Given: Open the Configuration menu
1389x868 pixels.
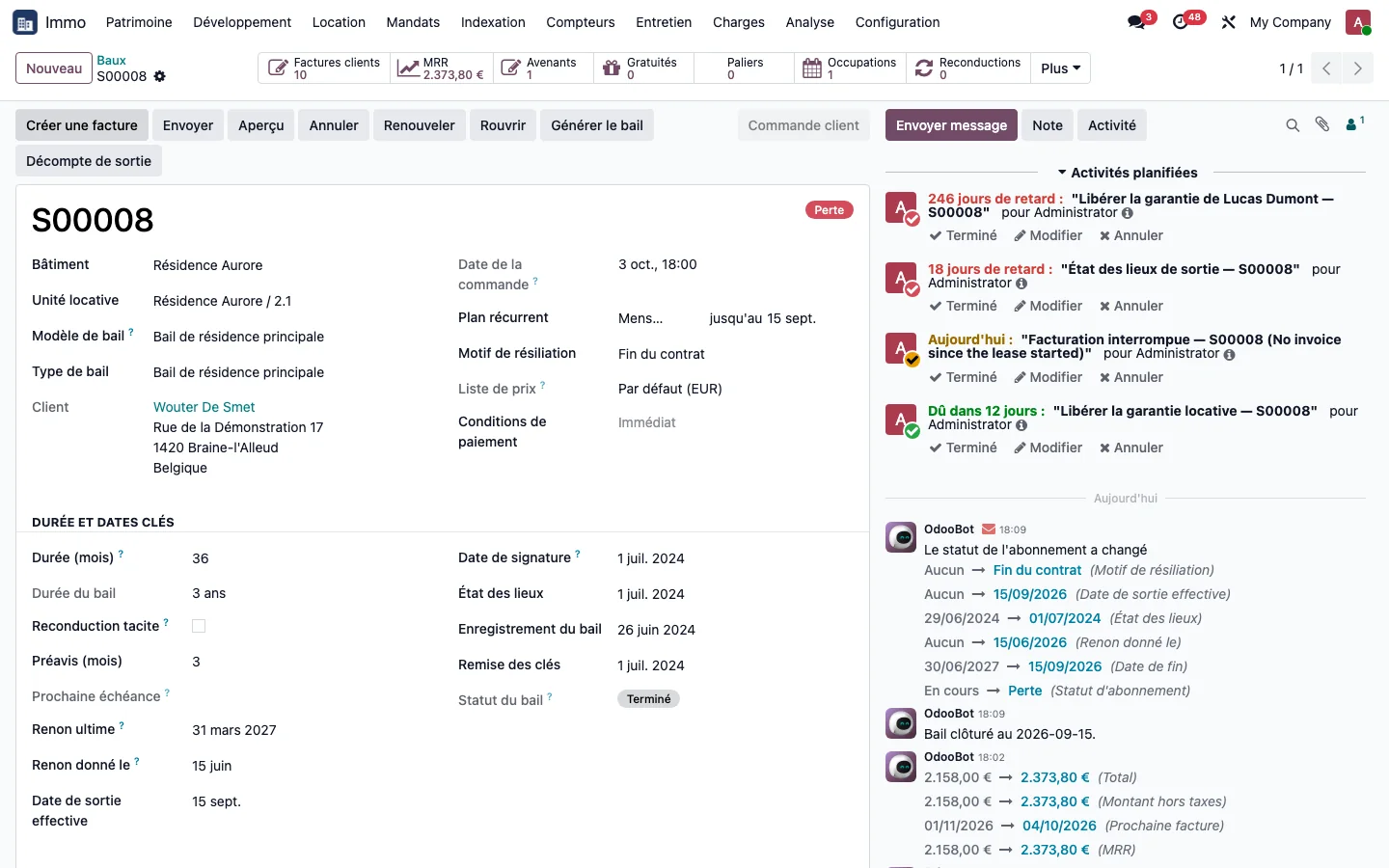Looking at the screenshot, I should (x=897, y=22).
